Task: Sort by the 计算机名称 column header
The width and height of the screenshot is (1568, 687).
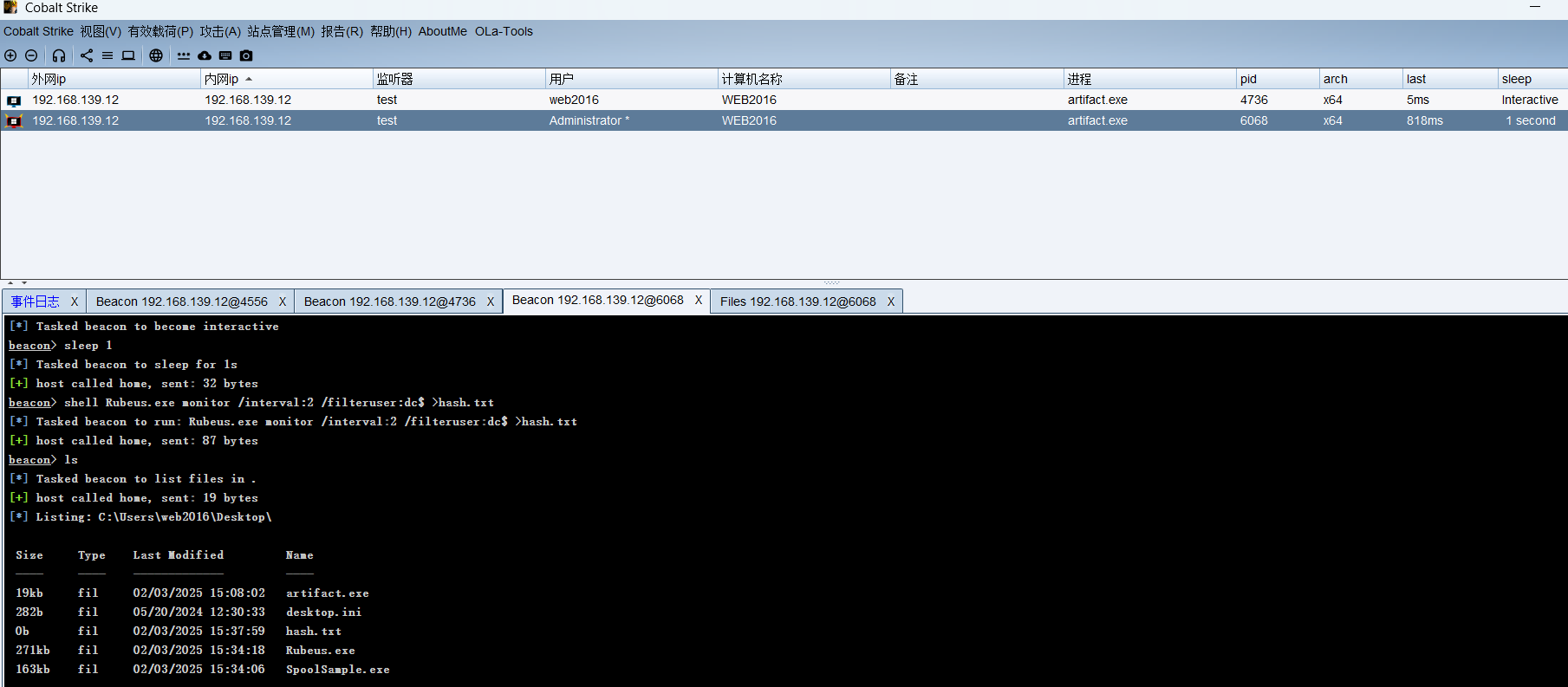Action: coord(804,79)
